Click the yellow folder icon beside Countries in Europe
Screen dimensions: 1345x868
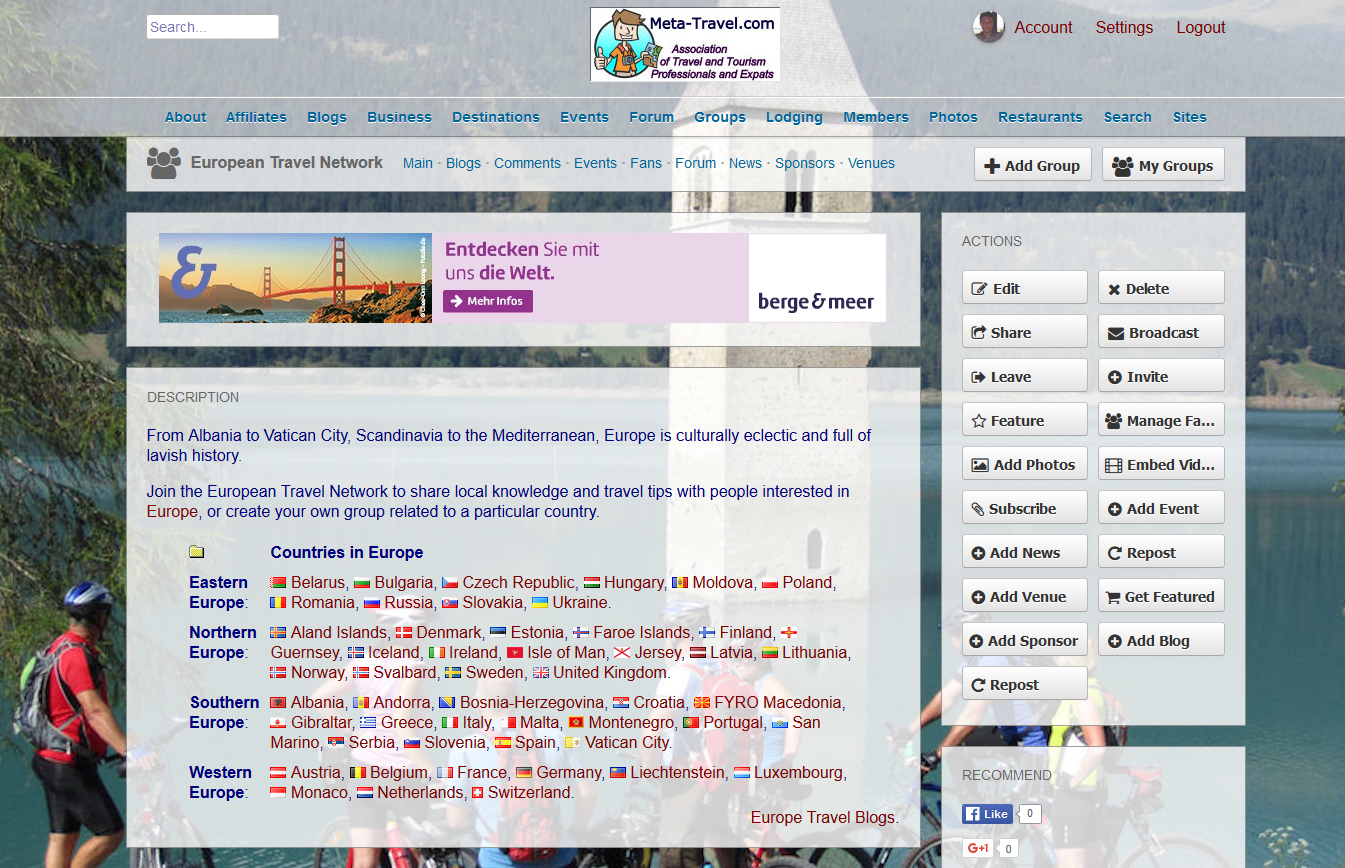(x=197, y=552)
